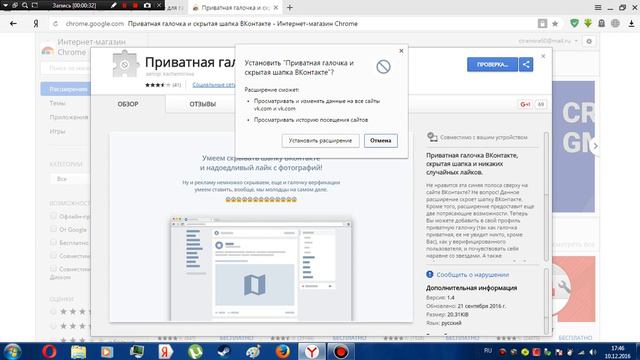Click the store settings gear icon
The height and width of the screenshot is (360, 640).
589,41
